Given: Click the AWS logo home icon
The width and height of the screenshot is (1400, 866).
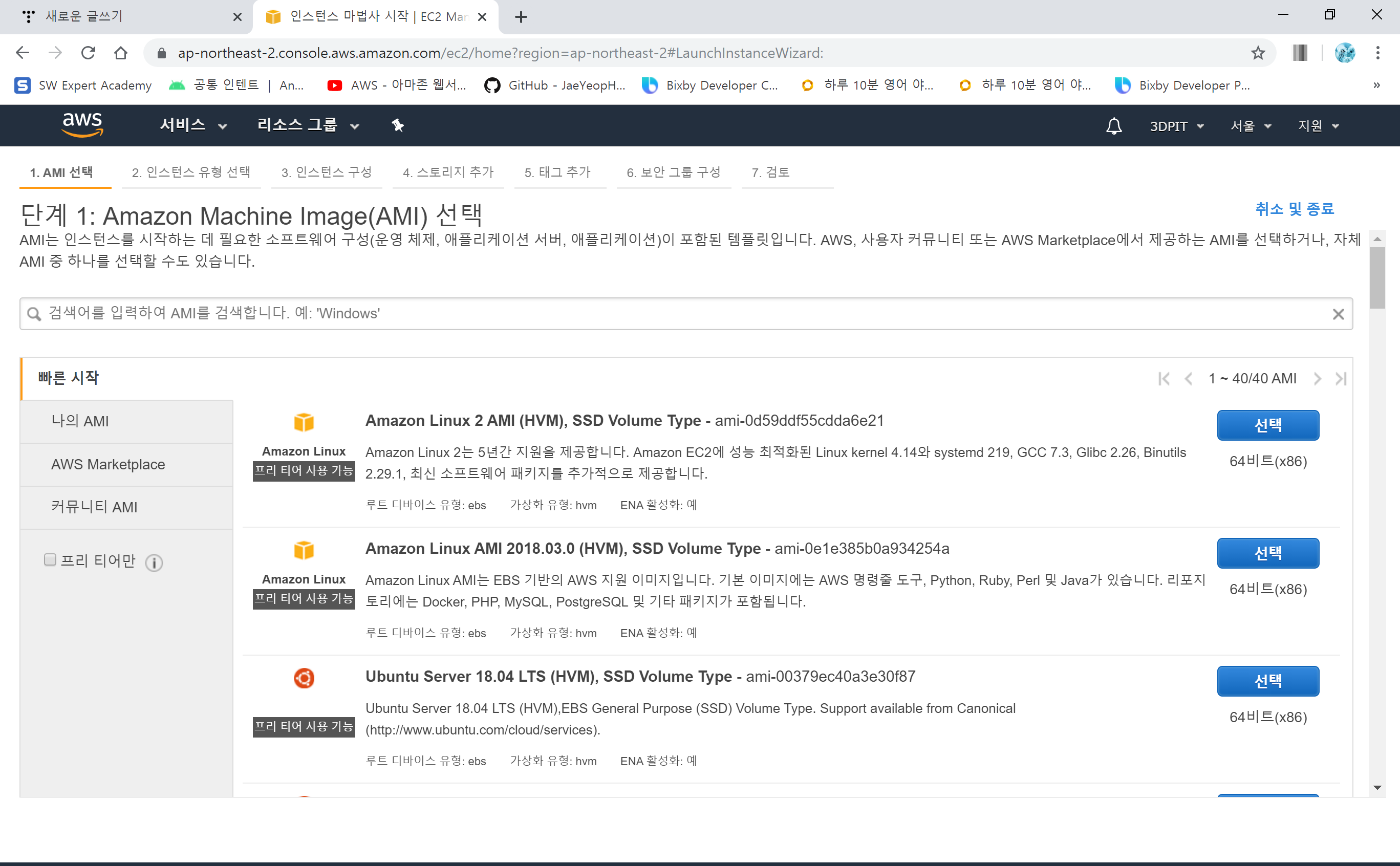Looking at the screenshot, I should pyautogui.click(x=82, y=124).
